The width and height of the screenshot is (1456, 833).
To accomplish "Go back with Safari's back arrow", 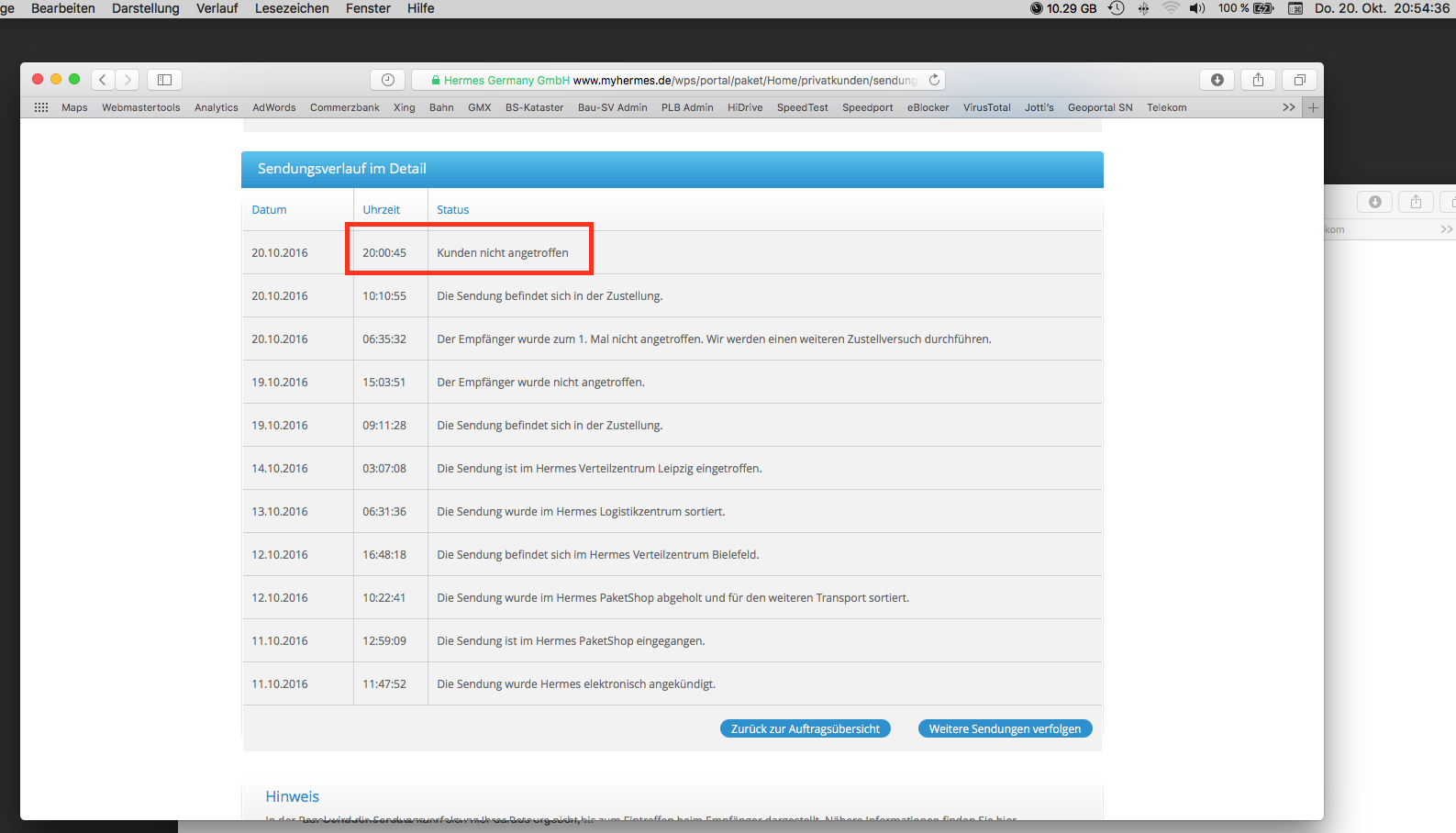I will (x=103, y=80).
